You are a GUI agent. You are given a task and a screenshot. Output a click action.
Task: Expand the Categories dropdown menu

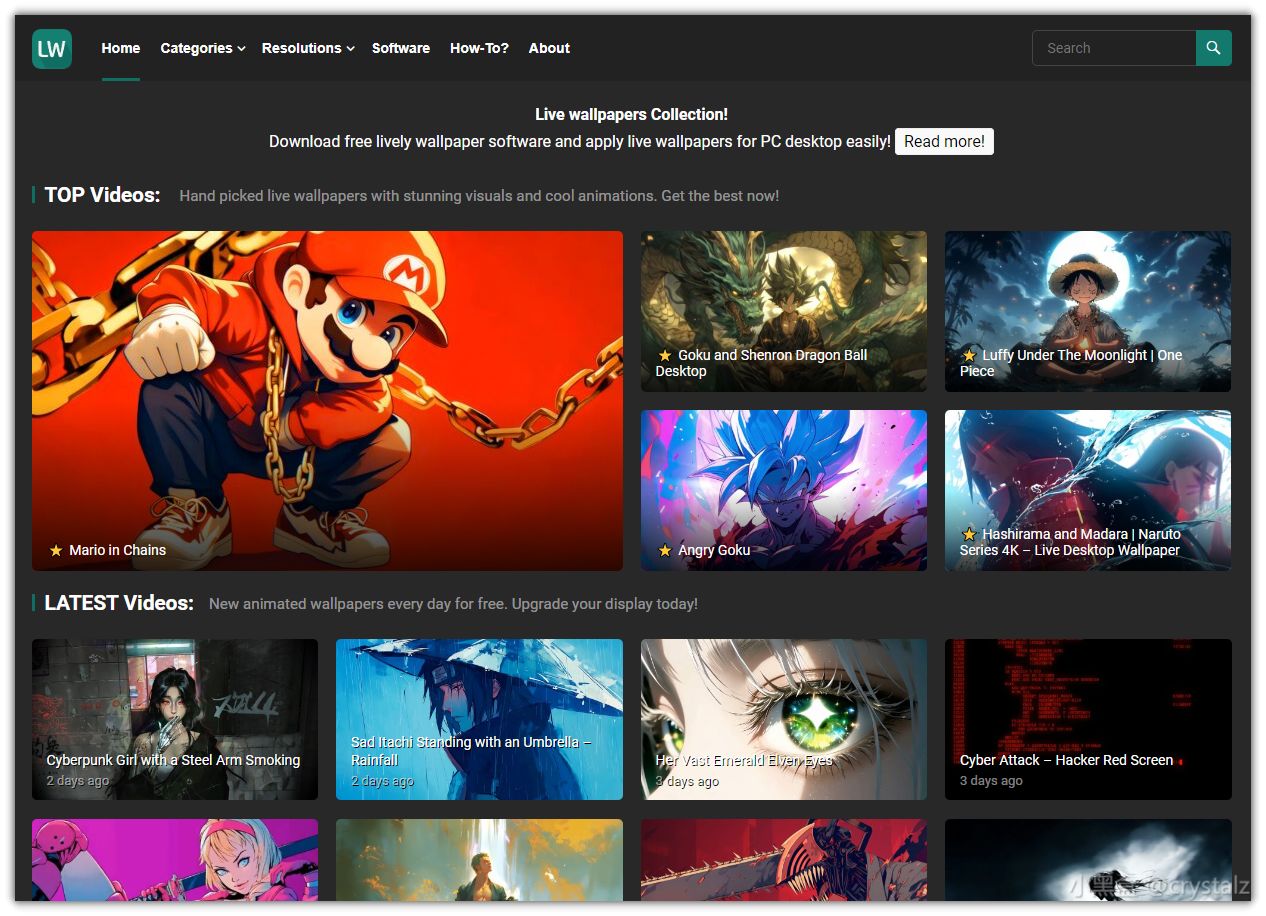(x=203, y=48)
